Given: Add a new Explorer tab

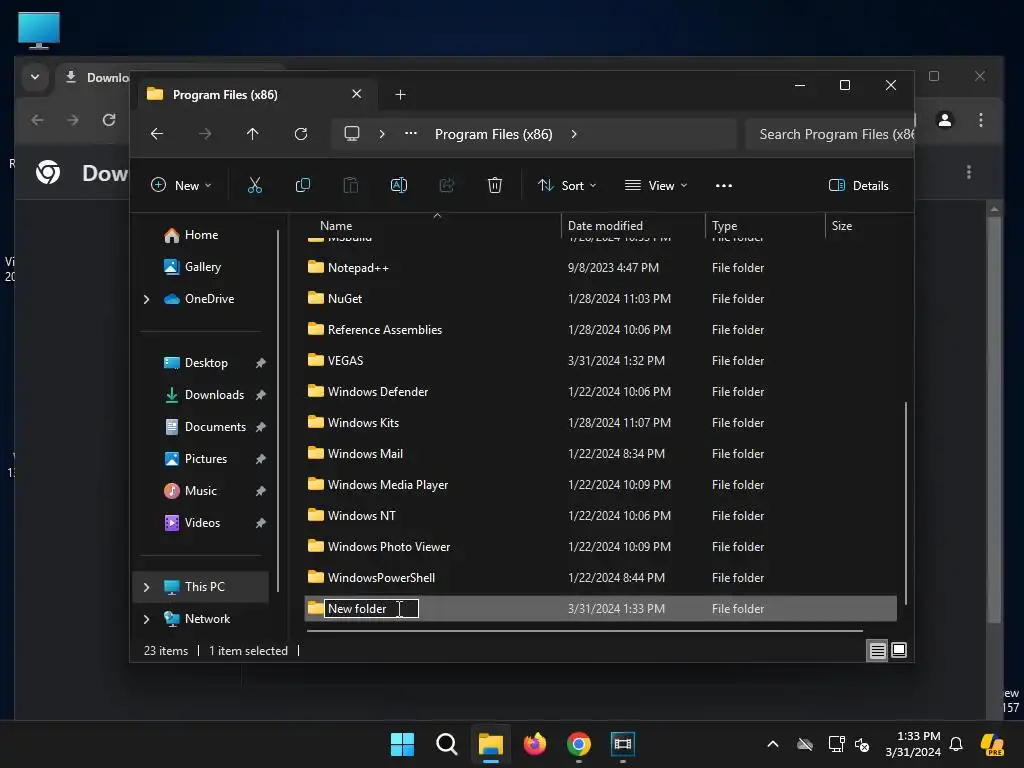Looking at the screenshot, I should click(400, 95).
